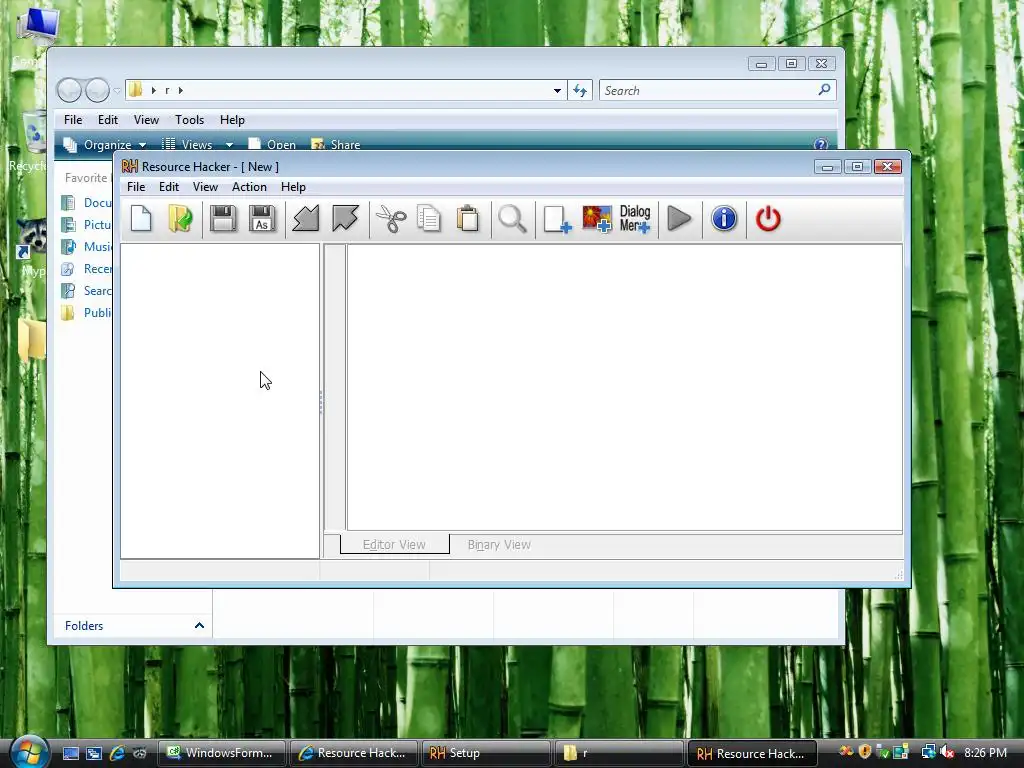Open the Action menu
1024x768 pixels.
point(249,187)
